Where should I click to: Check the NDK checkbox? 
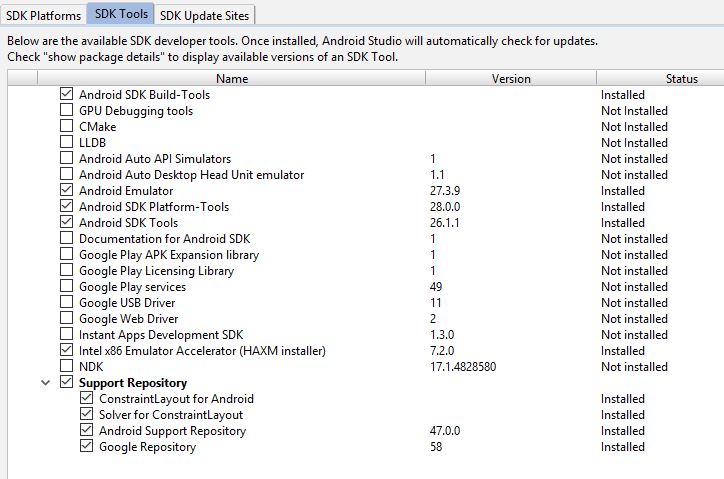pyautogui.click(x=67, y=367)
